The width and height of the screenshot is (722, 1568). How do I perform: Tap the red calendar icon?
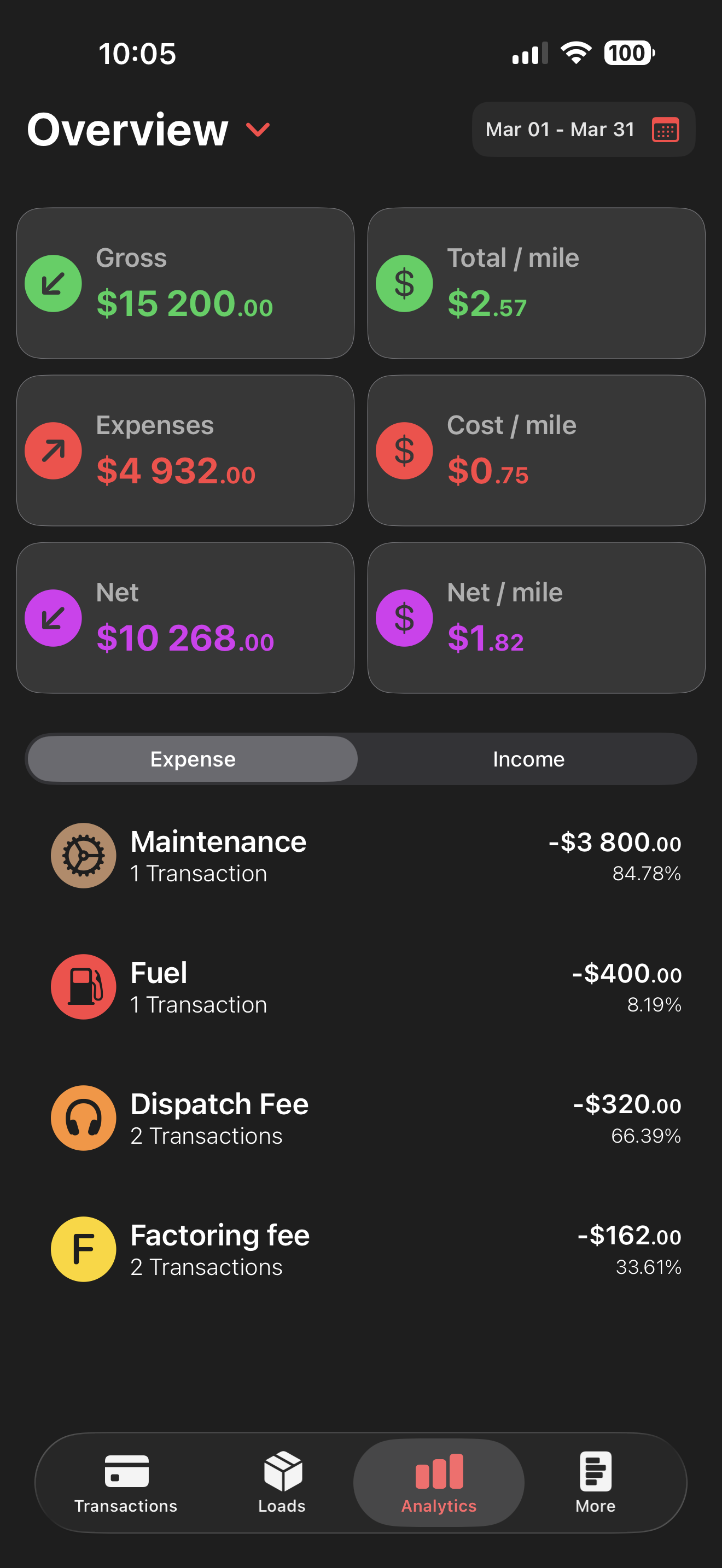coord(665,130)
